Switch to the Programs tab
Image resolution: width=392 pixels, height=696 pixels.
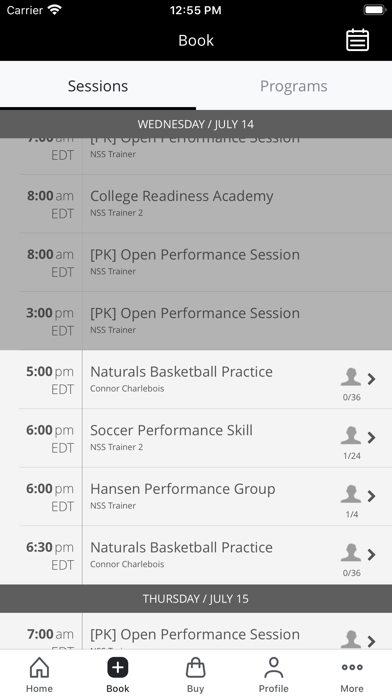[x=294, y=86]
